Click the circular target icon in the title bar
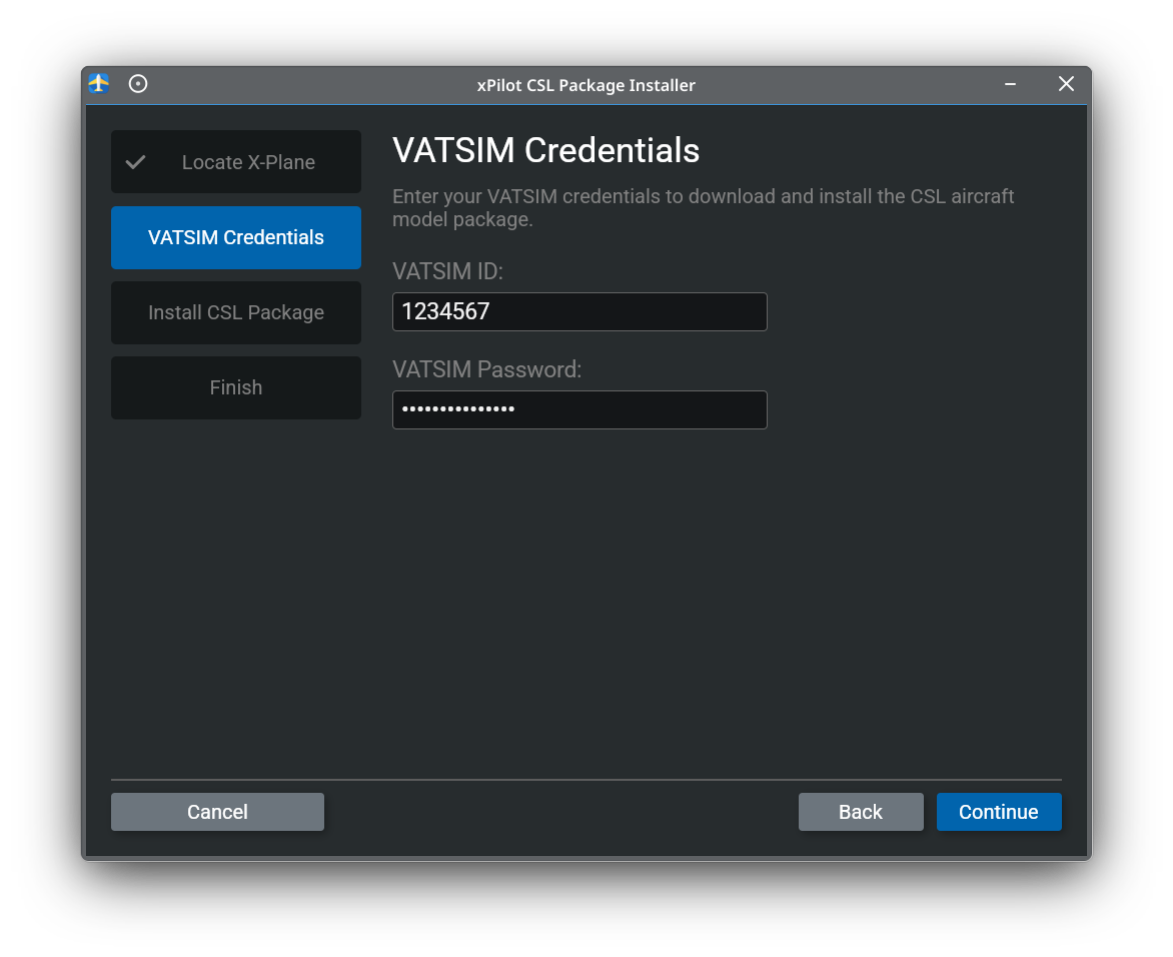This screenshot has height=957, width=1173. (138, 84)
